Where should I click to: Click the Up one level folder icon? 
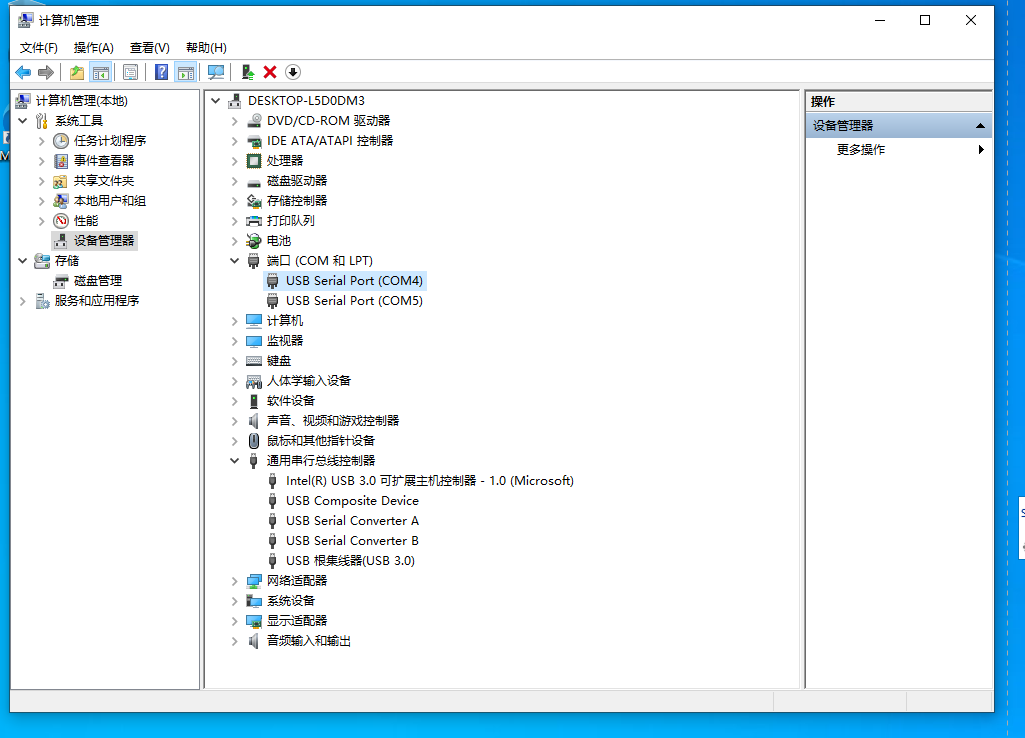(77, 72)
